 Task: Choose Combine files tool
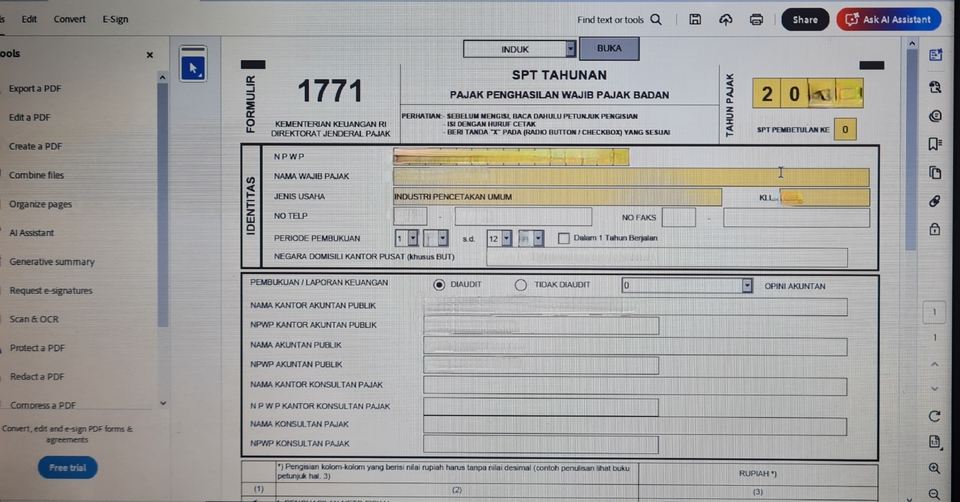[36, 175]
